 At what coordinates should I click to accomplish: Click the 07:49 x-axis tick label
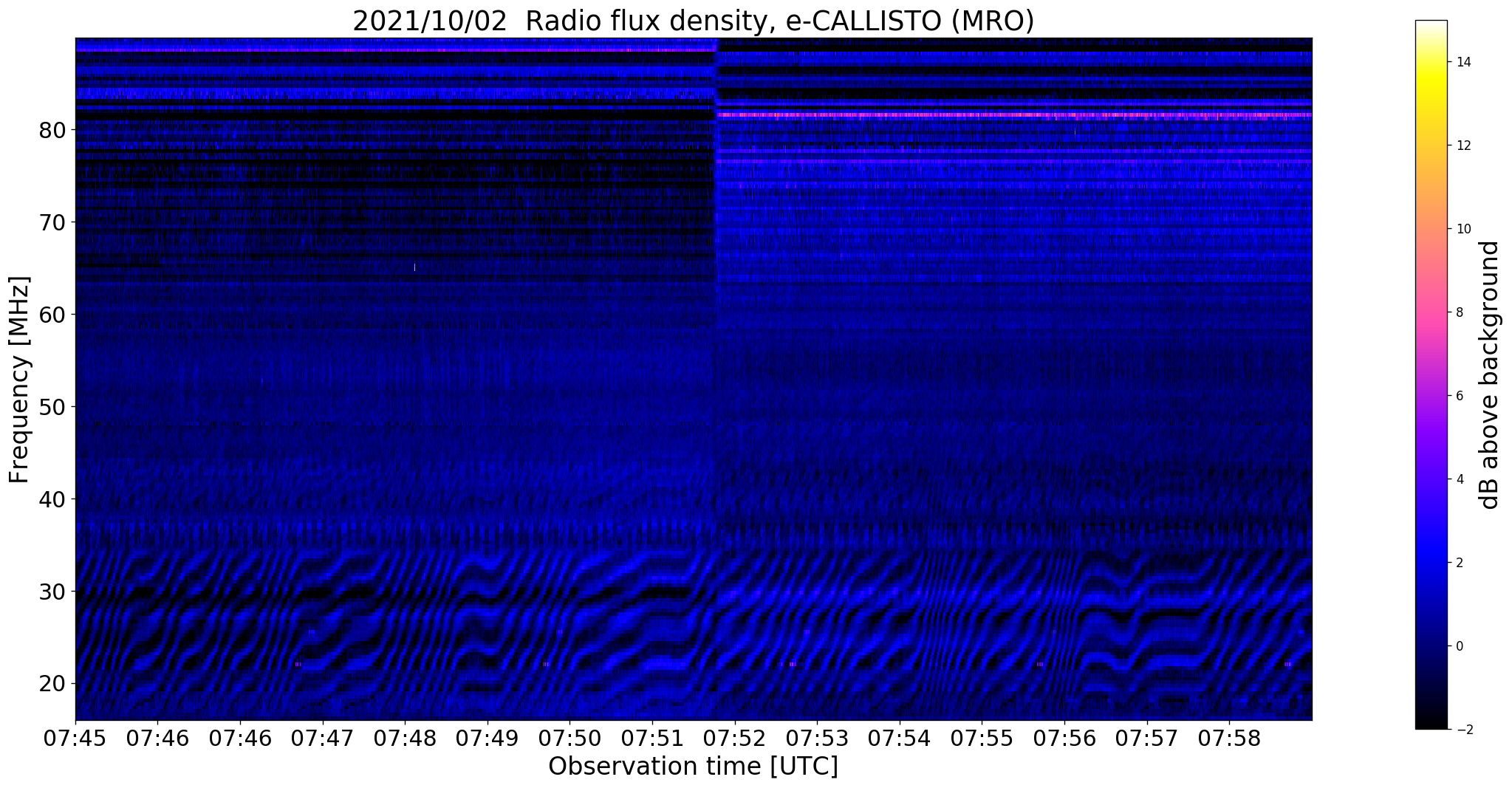pos(488,739)
